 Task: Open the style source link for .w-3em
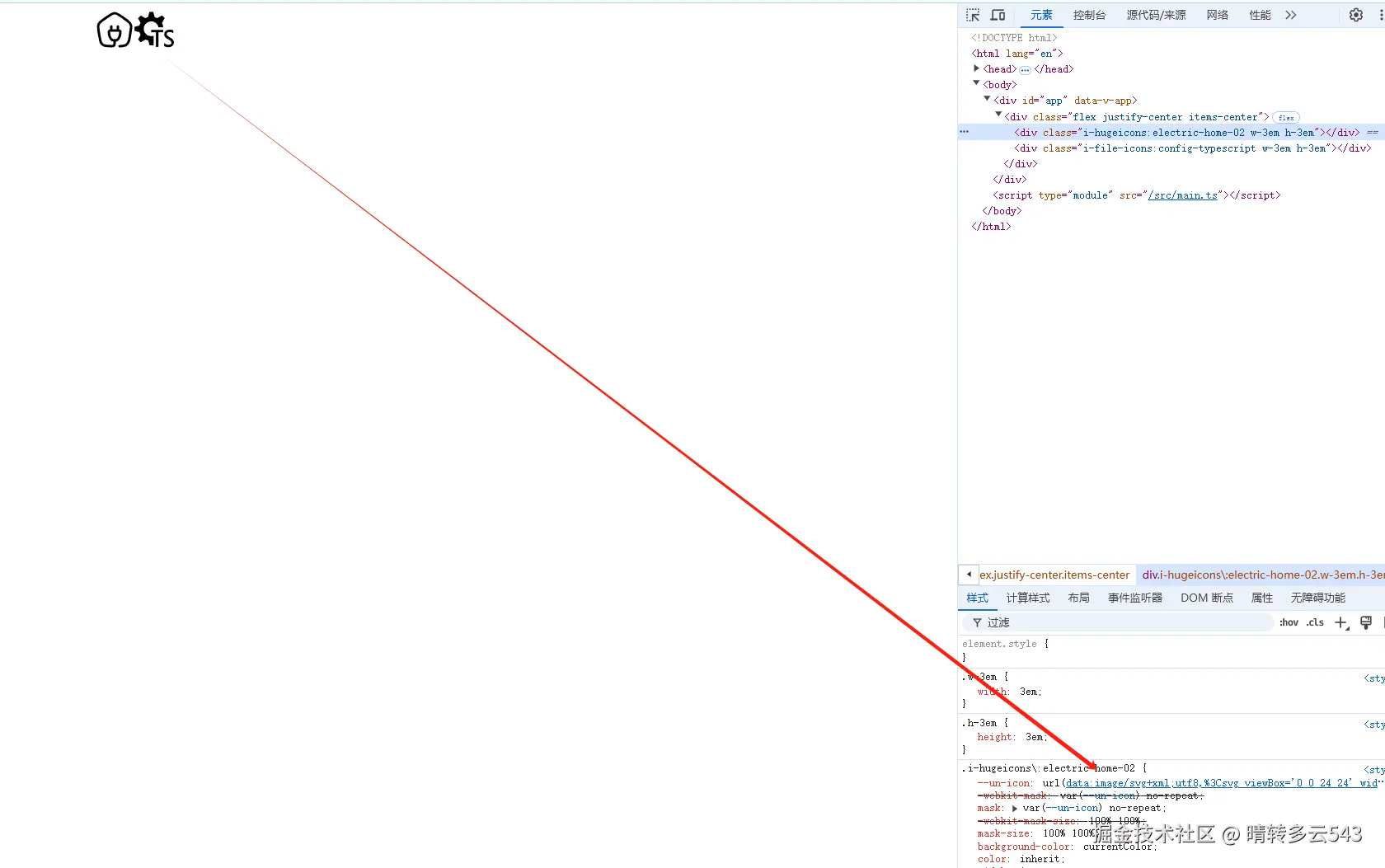pyautogui.click(x=1373, y=678)
